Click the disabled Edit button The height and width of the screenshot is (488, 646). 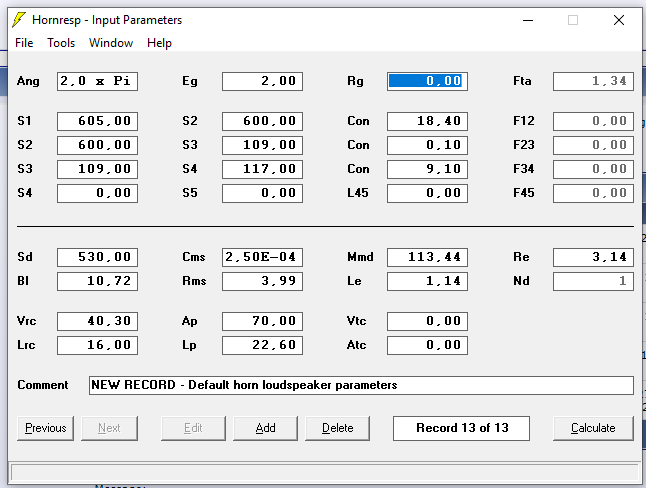click(193, 428)
